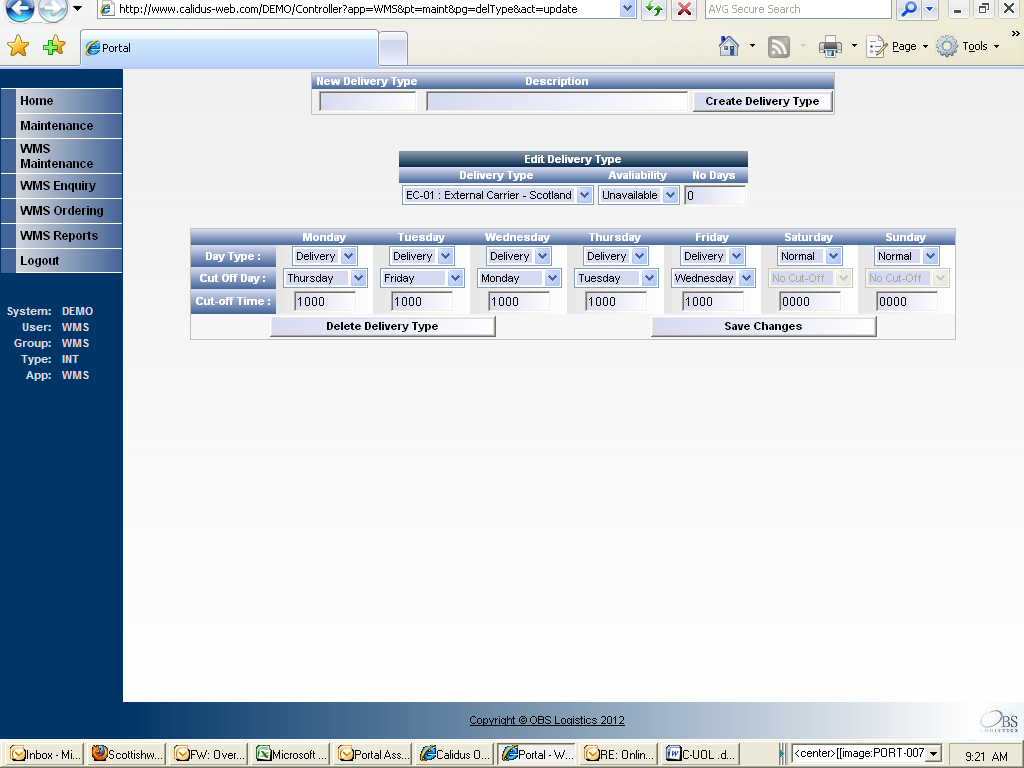
Task: Click the Delete Delivery Type button
Action: tap(383, 326)
